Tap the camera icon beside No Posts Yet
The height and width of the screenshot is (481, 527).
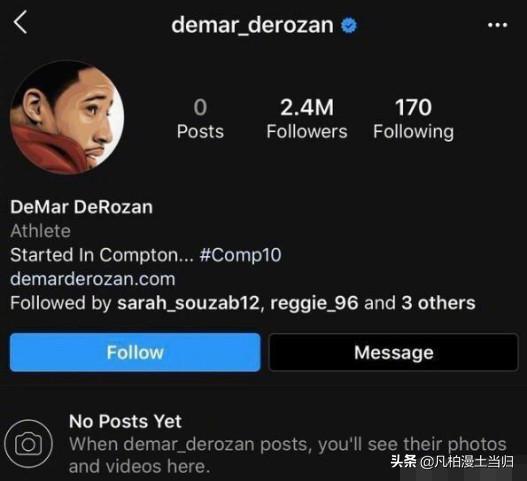click(29, 444)
